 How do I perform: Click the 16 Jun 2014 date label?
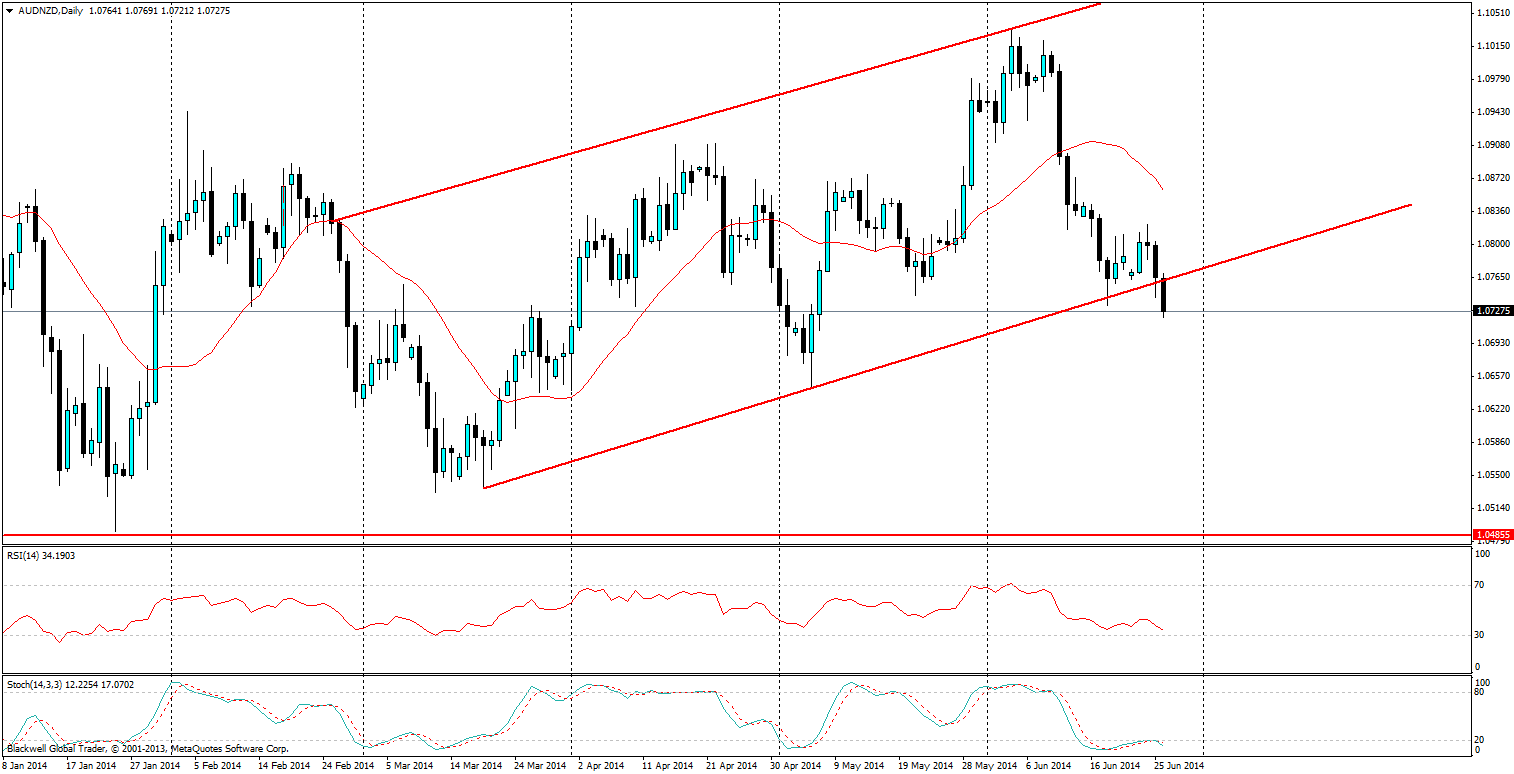1114,766
